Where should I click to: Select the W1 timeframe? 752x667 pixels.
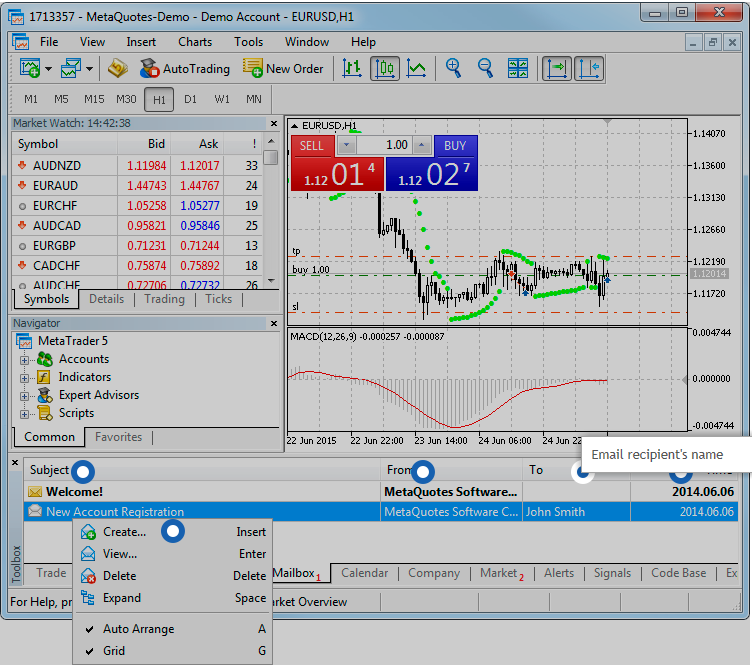click(x=222, y=99)
